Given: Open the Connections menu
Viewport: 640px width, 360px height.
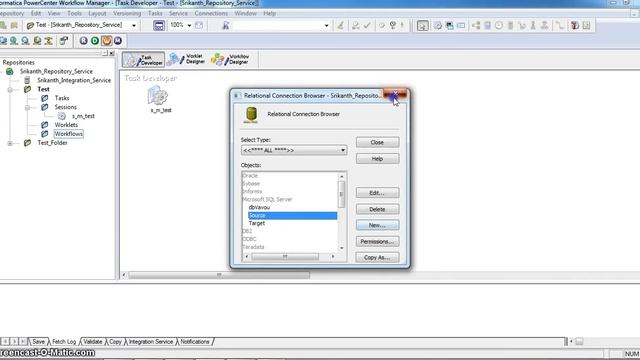Looking at the screenshot, I should [211, 13].
